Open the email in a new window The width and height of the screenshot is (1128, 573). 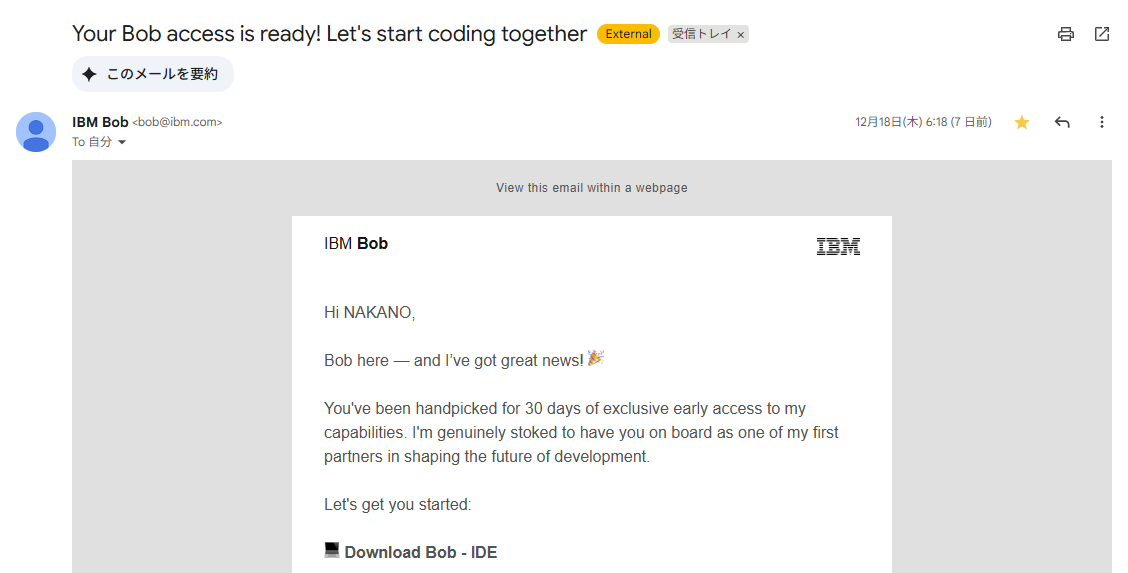pos(1102,34)
